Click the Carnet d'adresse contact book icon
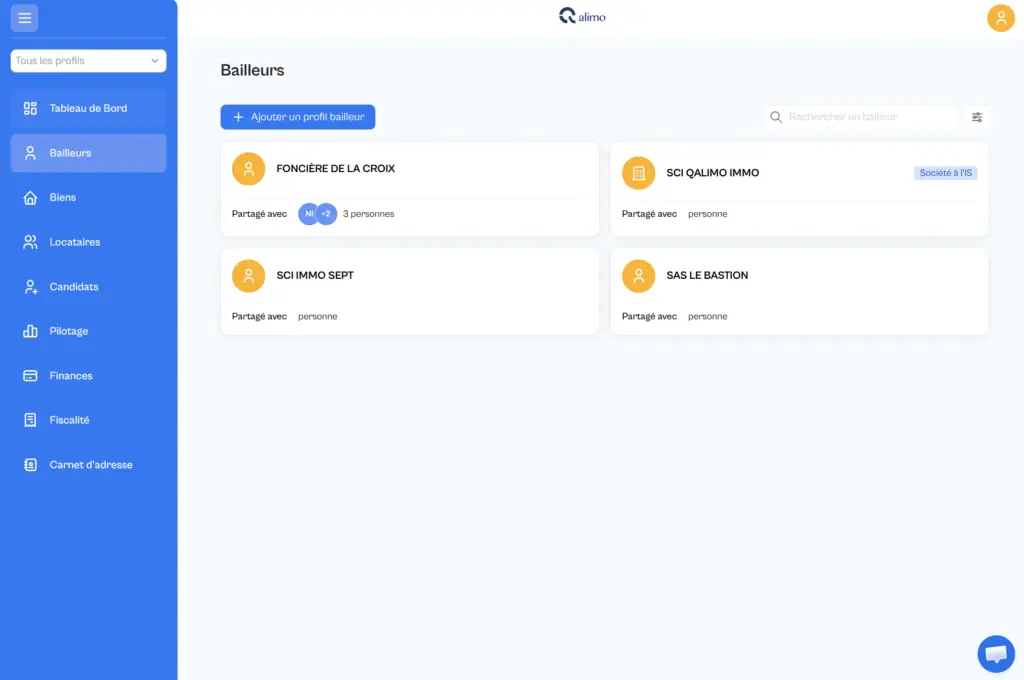The image size is (1024, 680). tap(30, 464)
